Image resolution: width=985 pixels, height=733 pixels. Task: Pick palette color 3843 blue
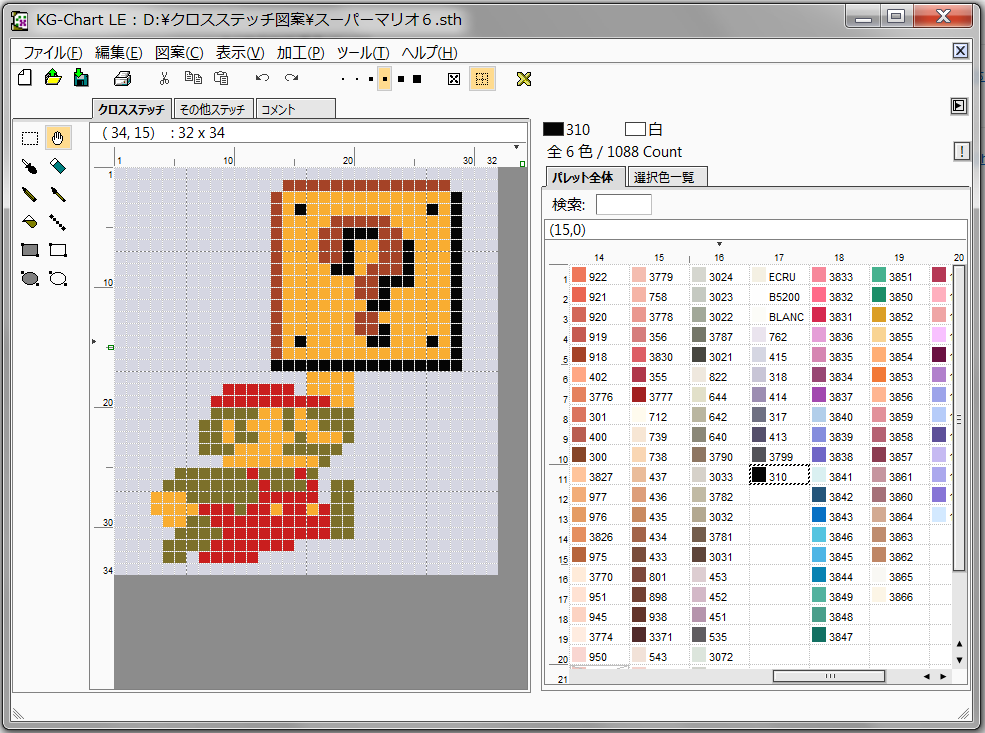[x=839, y=516]
